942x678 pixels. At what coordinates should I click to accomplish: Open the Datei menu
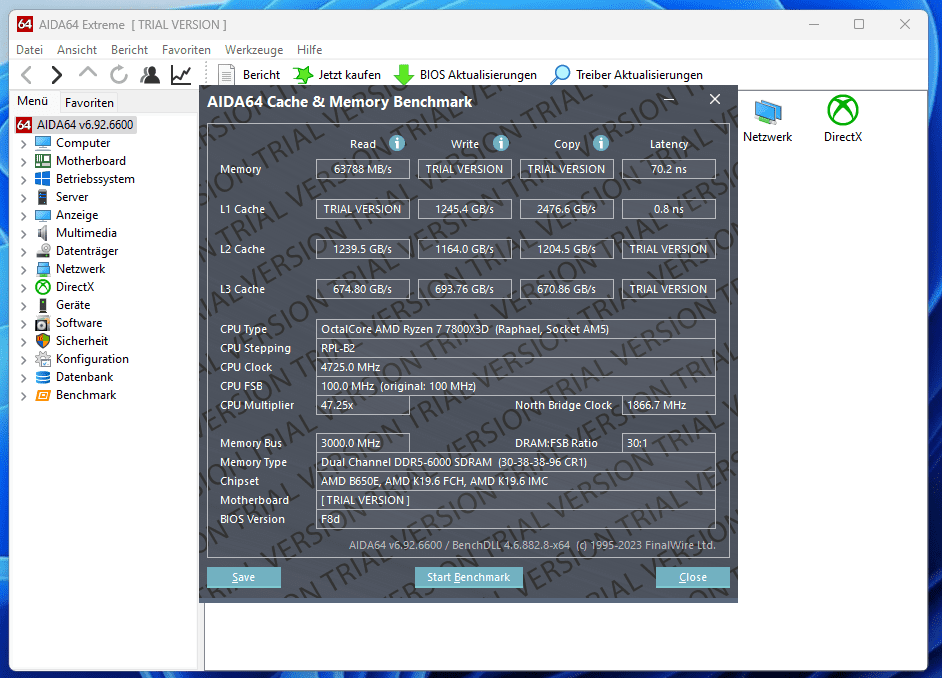point(29,50)
